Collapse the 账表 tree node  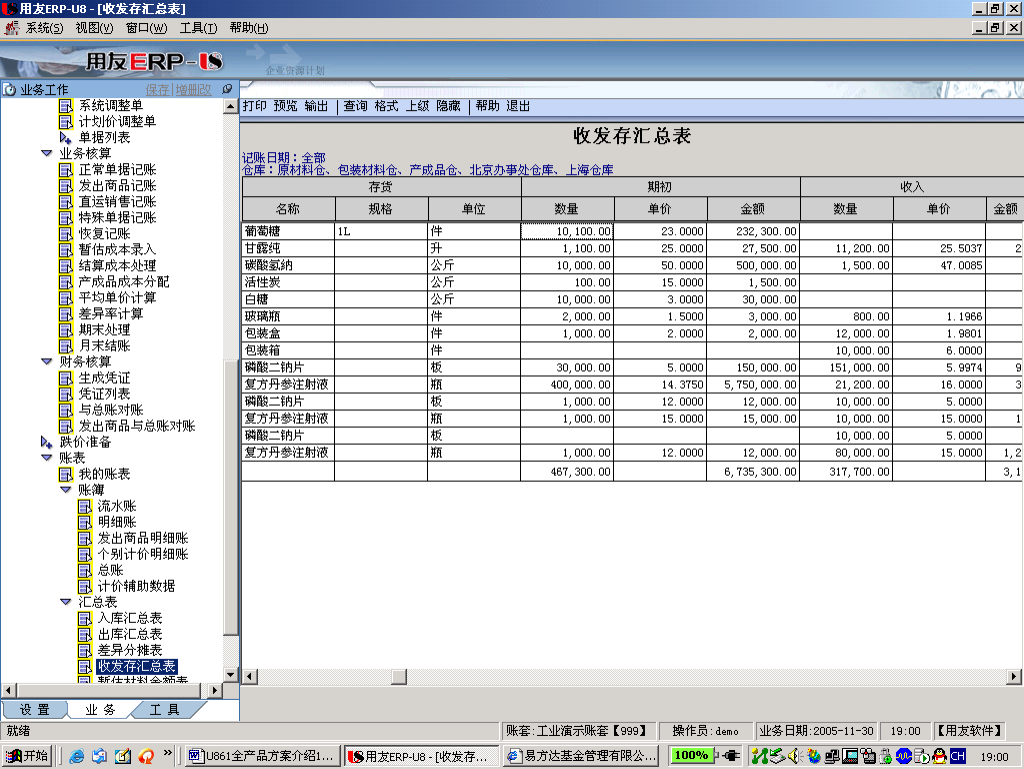point(46,458)
